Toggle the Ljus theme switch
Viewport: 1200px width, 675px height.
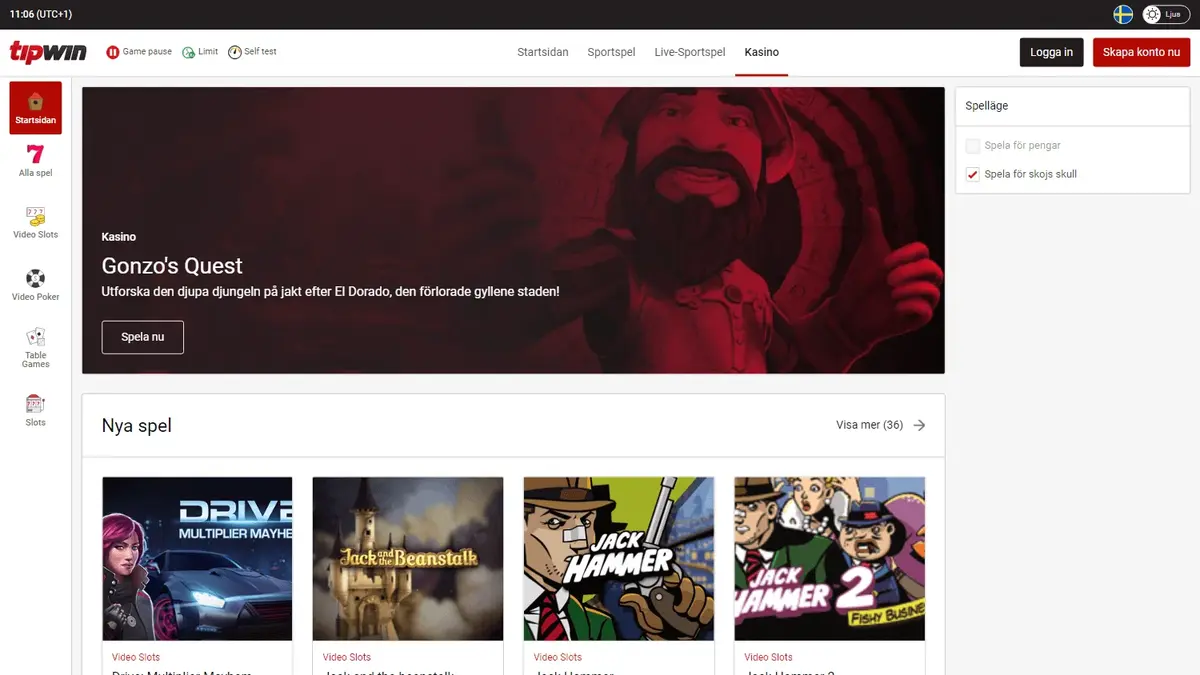coord(1166,14)
